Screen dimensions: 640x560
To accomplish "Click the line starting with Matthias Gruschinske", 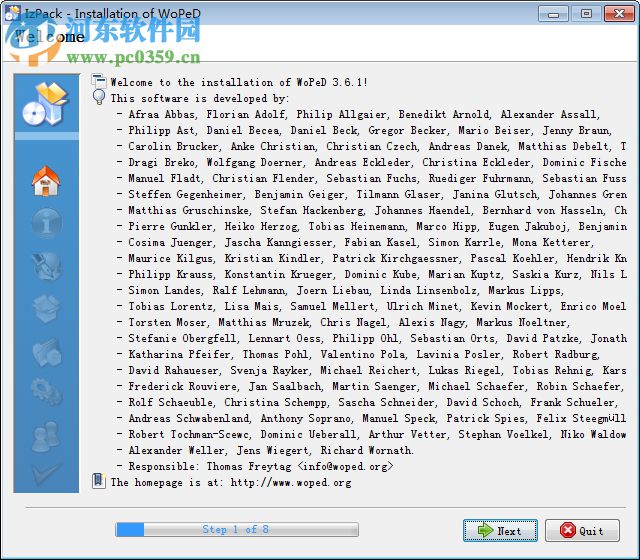I will tap(371, 210).
